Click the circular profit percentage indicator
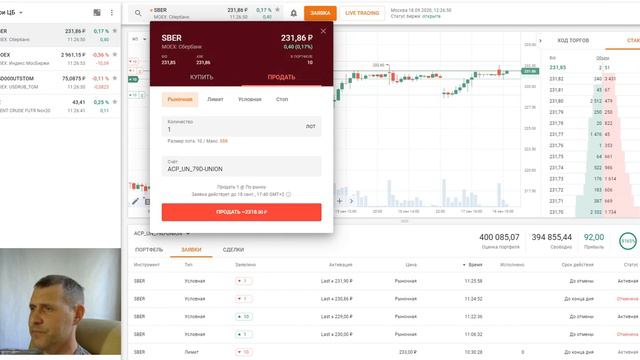 (x=628, y=241)
